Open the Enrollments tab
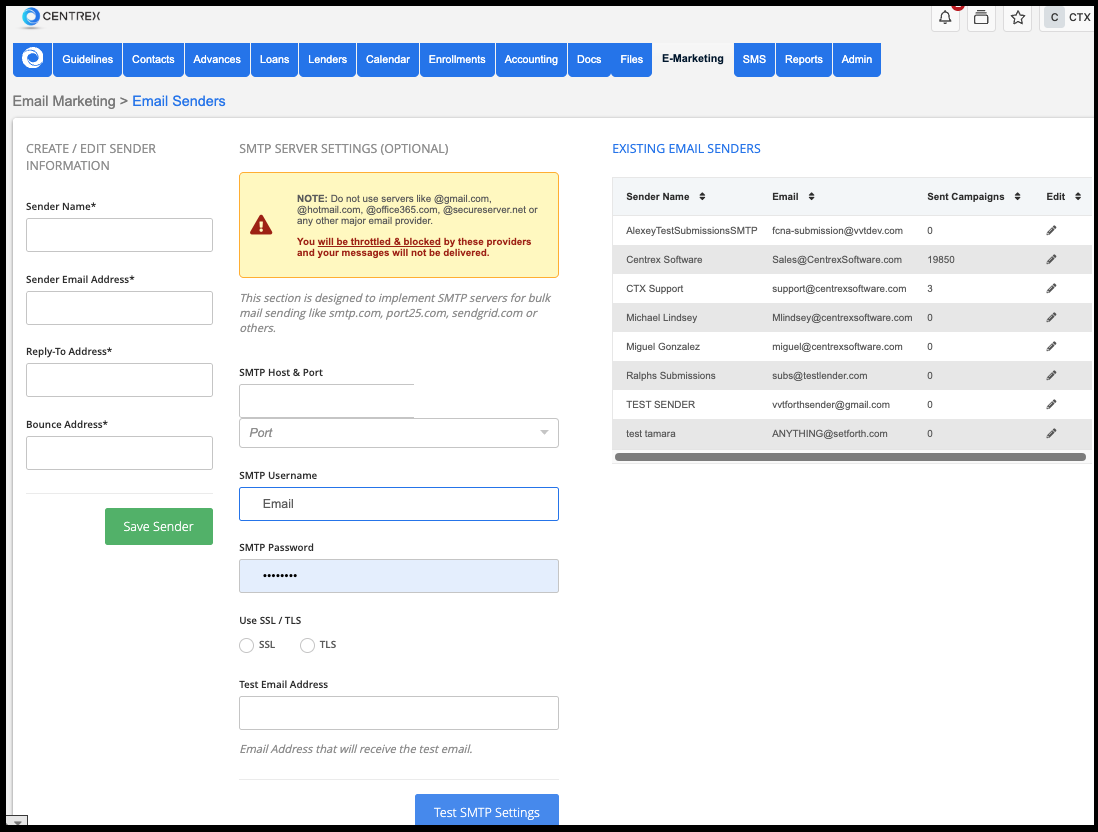The width and height of the screenshot is (1098, 832). coord(457,60)
